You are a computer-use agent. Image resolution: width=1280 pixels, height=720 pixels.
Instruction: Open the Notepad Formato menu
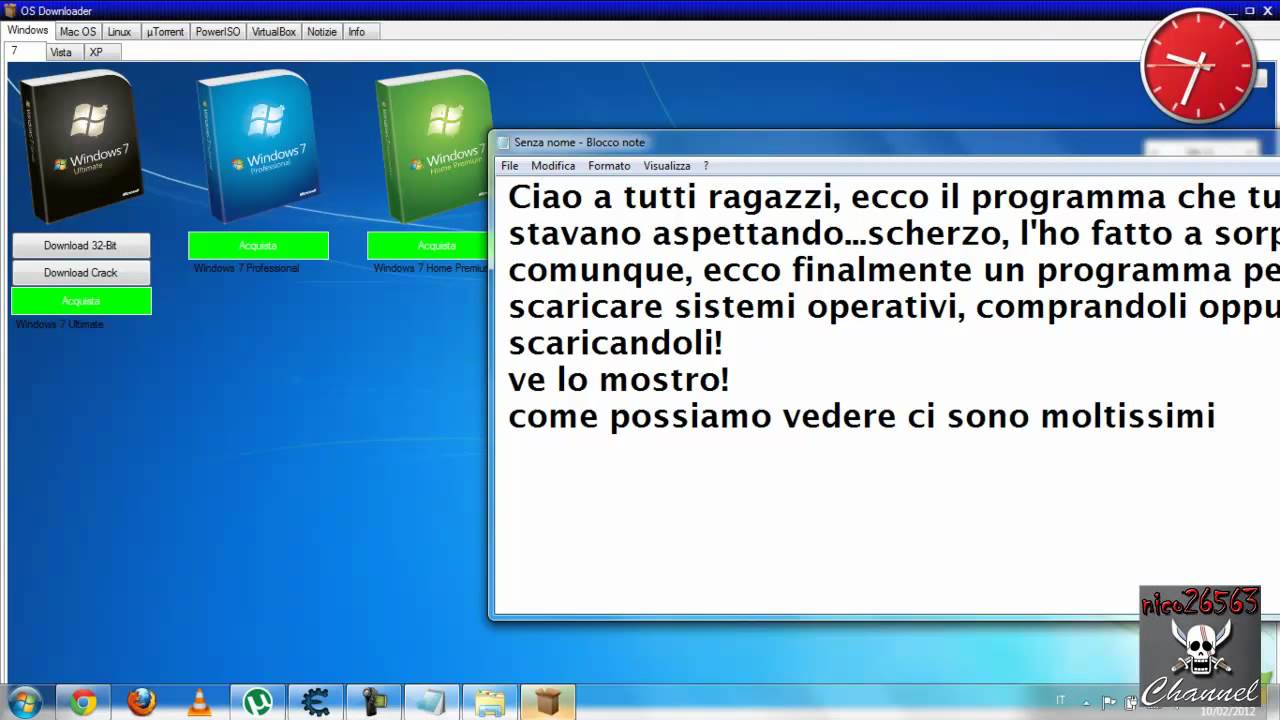point(609,166)
